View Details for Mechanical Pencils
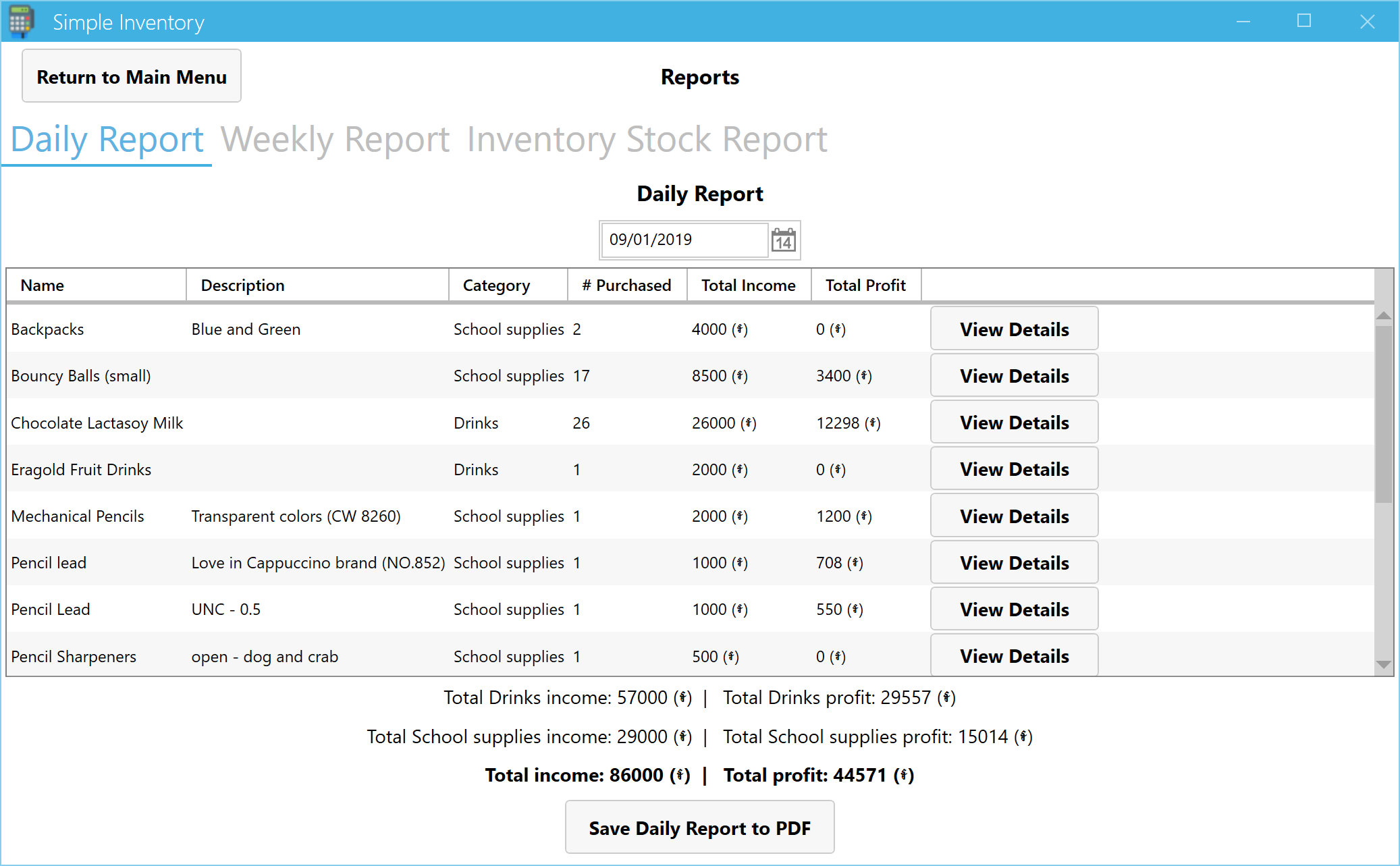The height and width of the screenshot is (866, 1400). click(1014, 516)
